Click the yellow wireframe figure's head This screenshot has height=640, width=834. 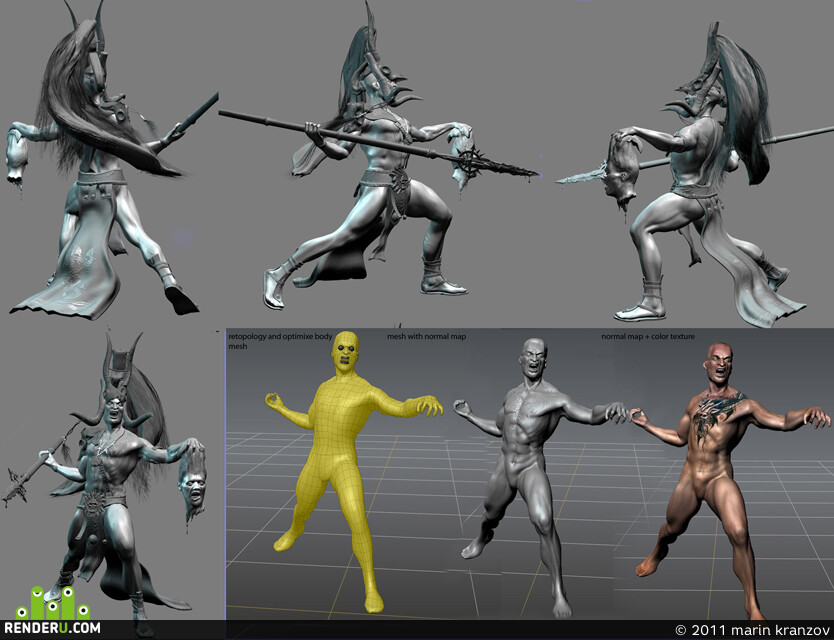(x=345, y=353)
